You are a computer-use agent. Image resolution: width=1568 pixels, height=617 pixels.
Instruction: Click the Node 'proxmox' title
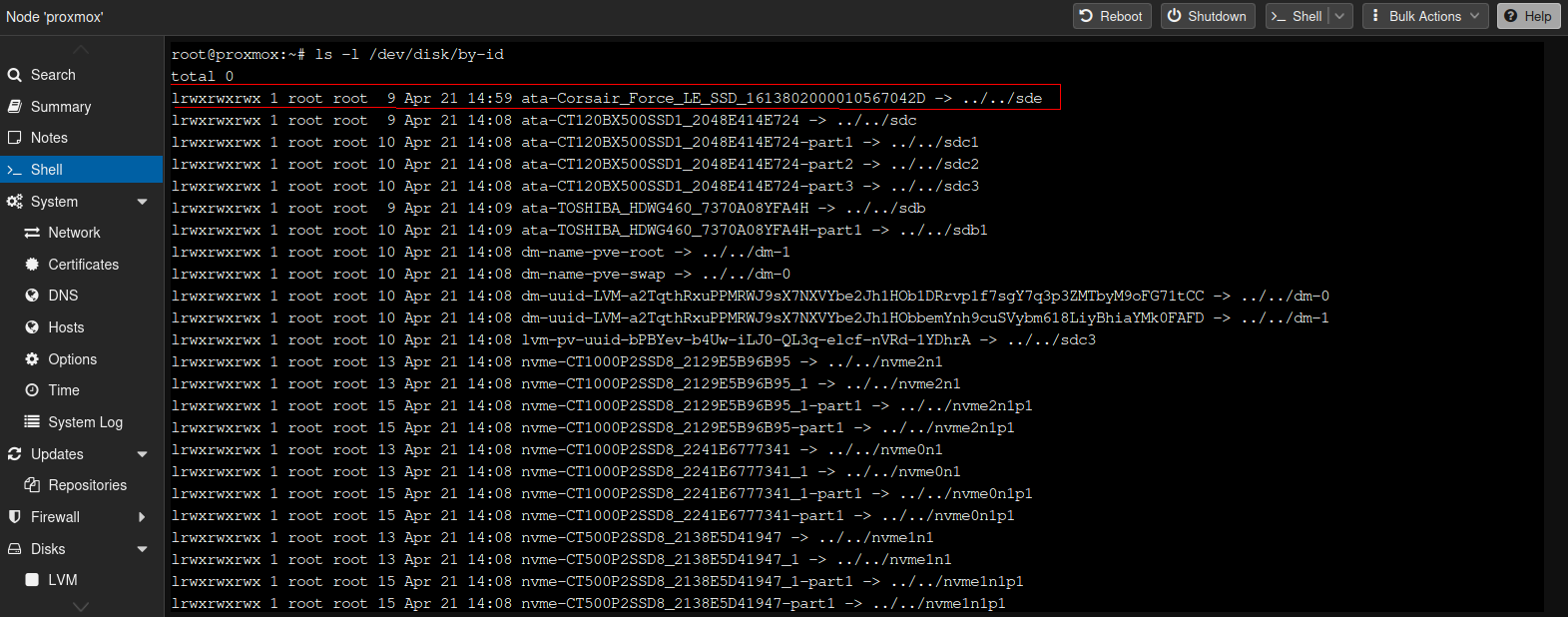click(x=55, y=17)
